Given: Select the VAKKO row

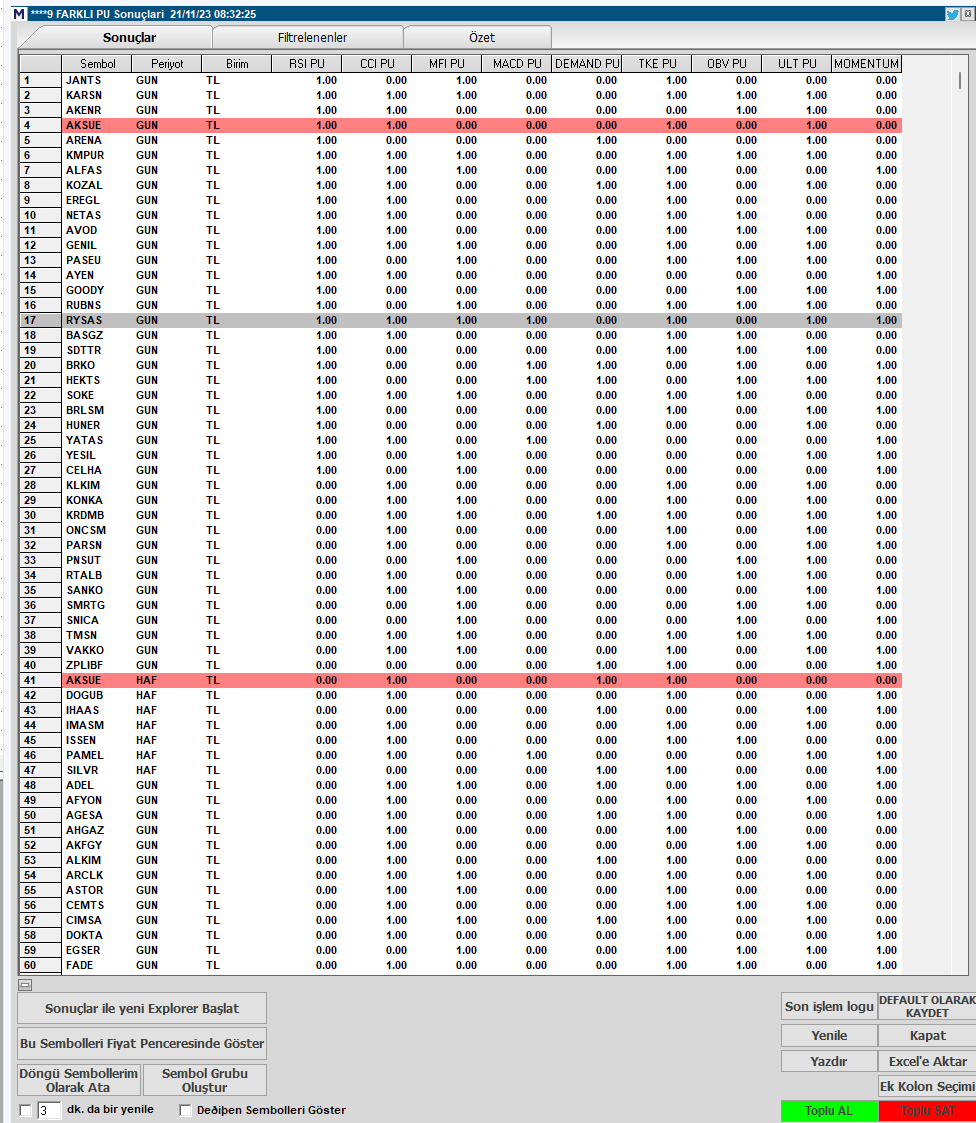Looking at the screenshot, I should [x=460, y=650].
